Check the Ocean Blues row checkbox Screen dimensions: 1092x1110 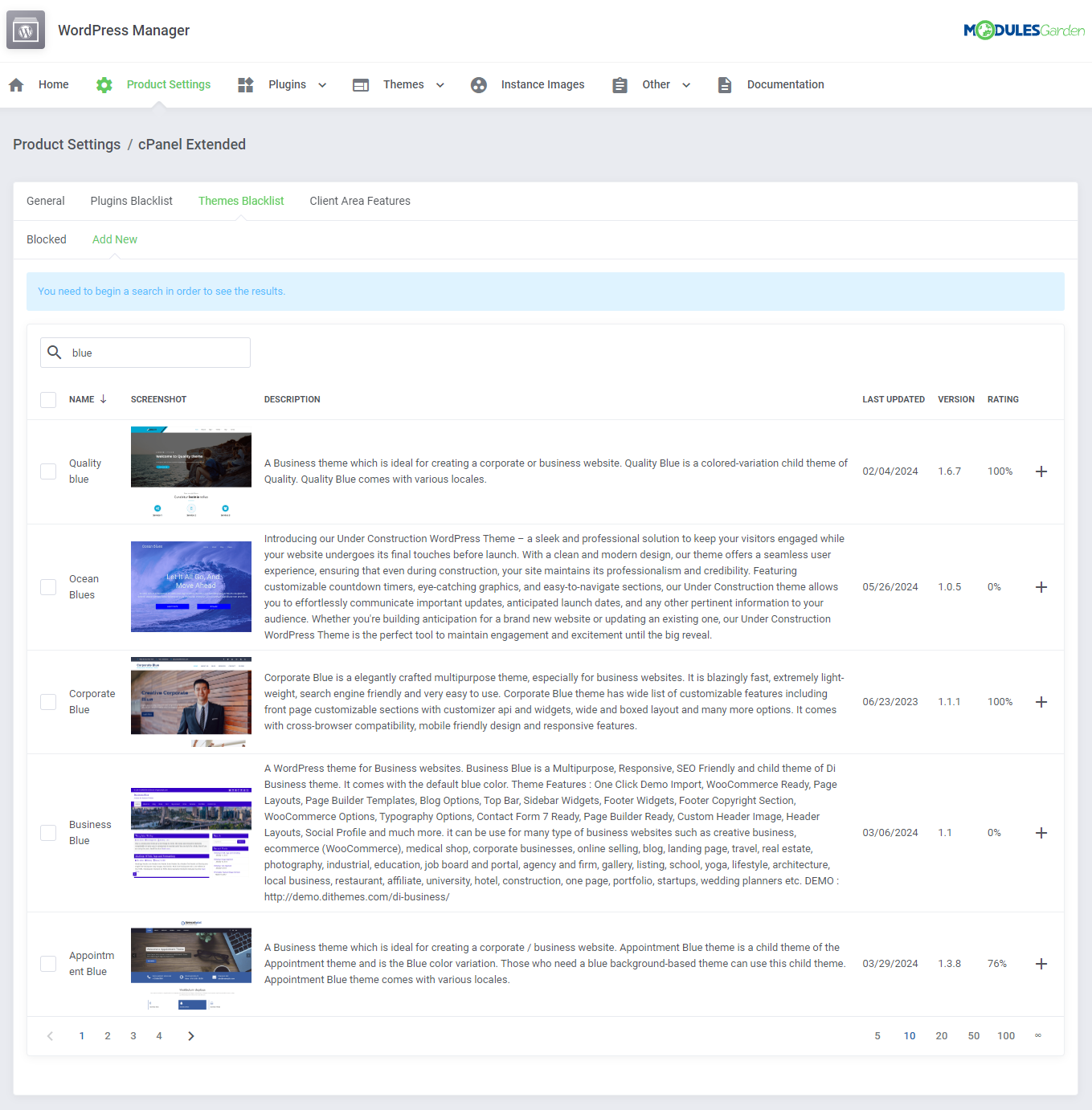[47, 586]
